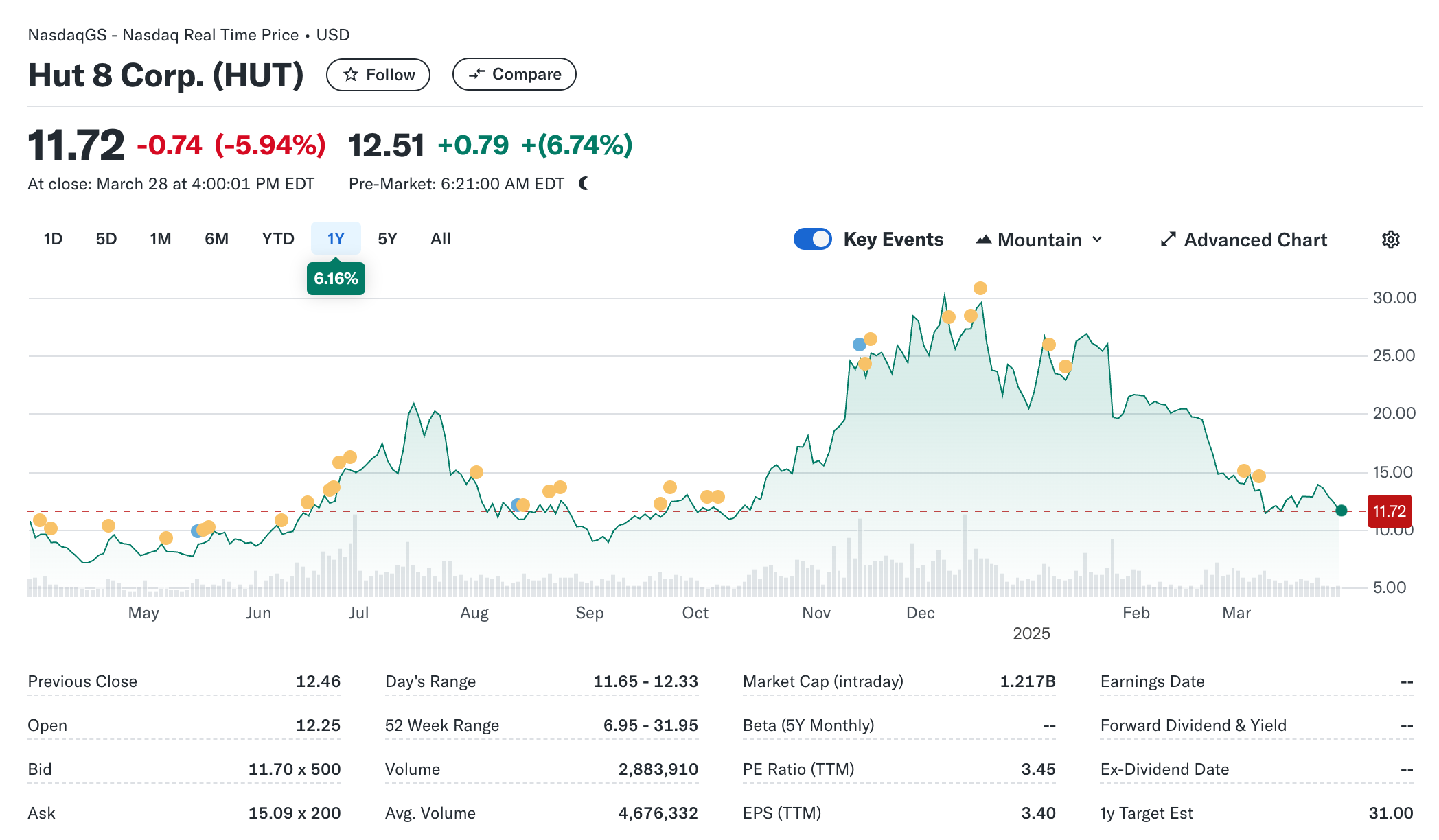
Task: Click the 52 Week Range label
Action: 441,725
